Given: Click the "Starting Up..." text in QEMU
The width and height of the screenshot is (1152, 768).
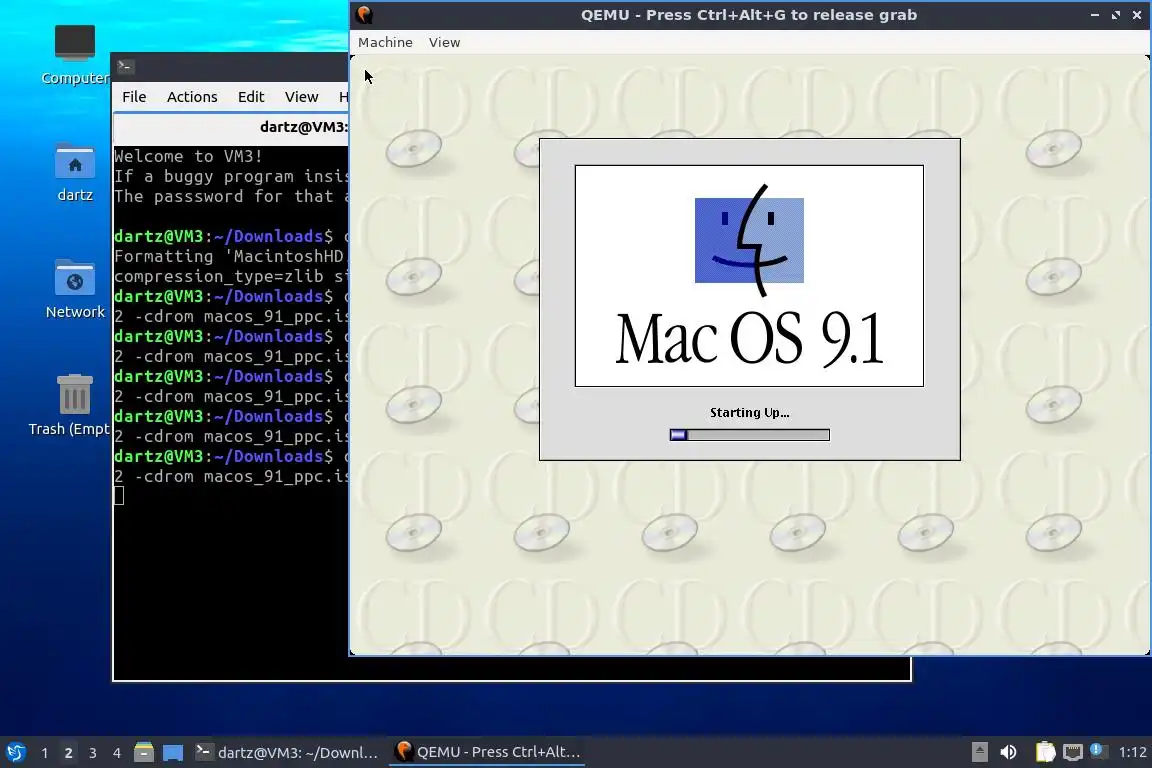Looking at the screenshot, I should pyautogui.click(x=749, y=413).
